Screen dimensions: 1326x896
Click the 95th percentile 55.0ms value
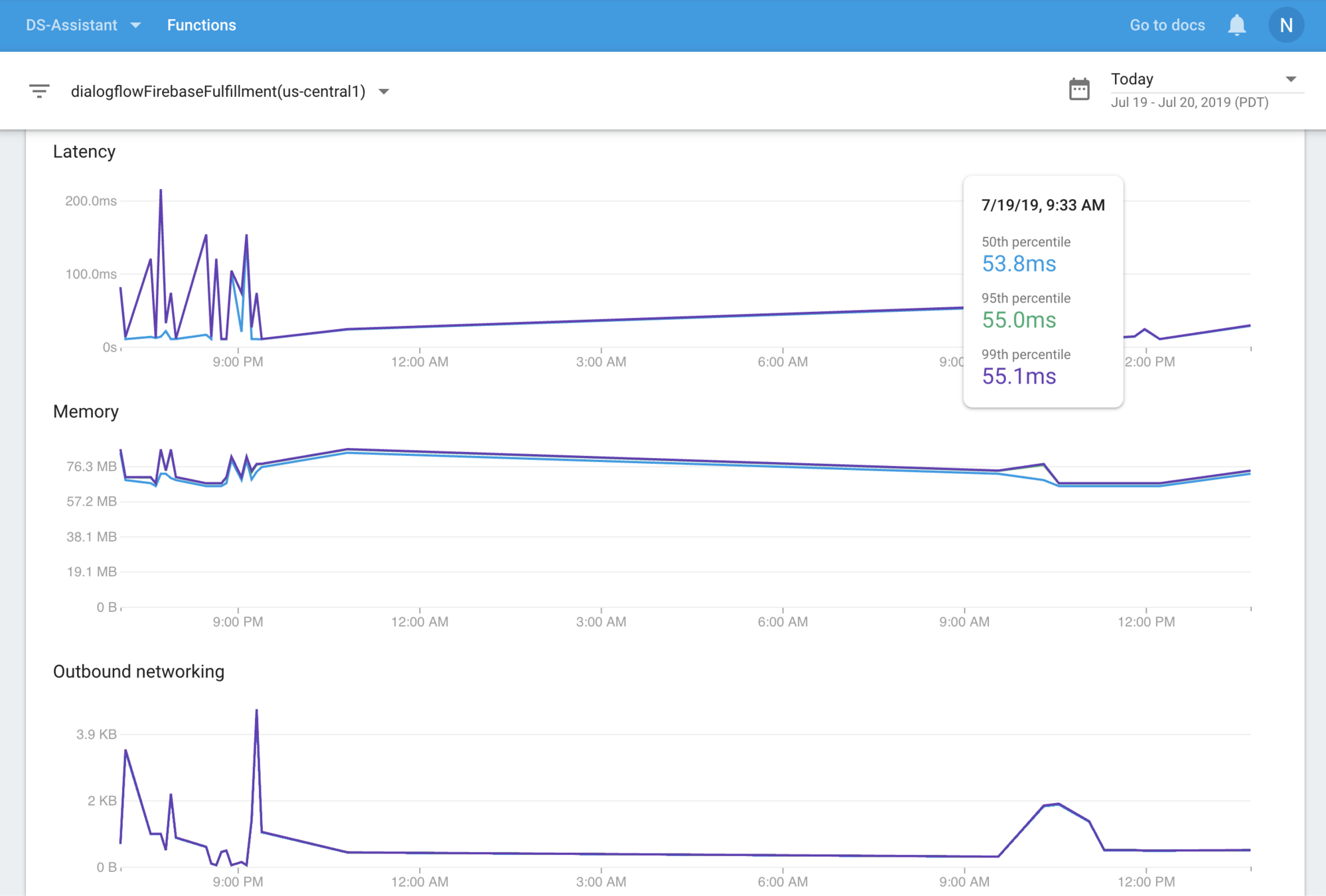1018,320
